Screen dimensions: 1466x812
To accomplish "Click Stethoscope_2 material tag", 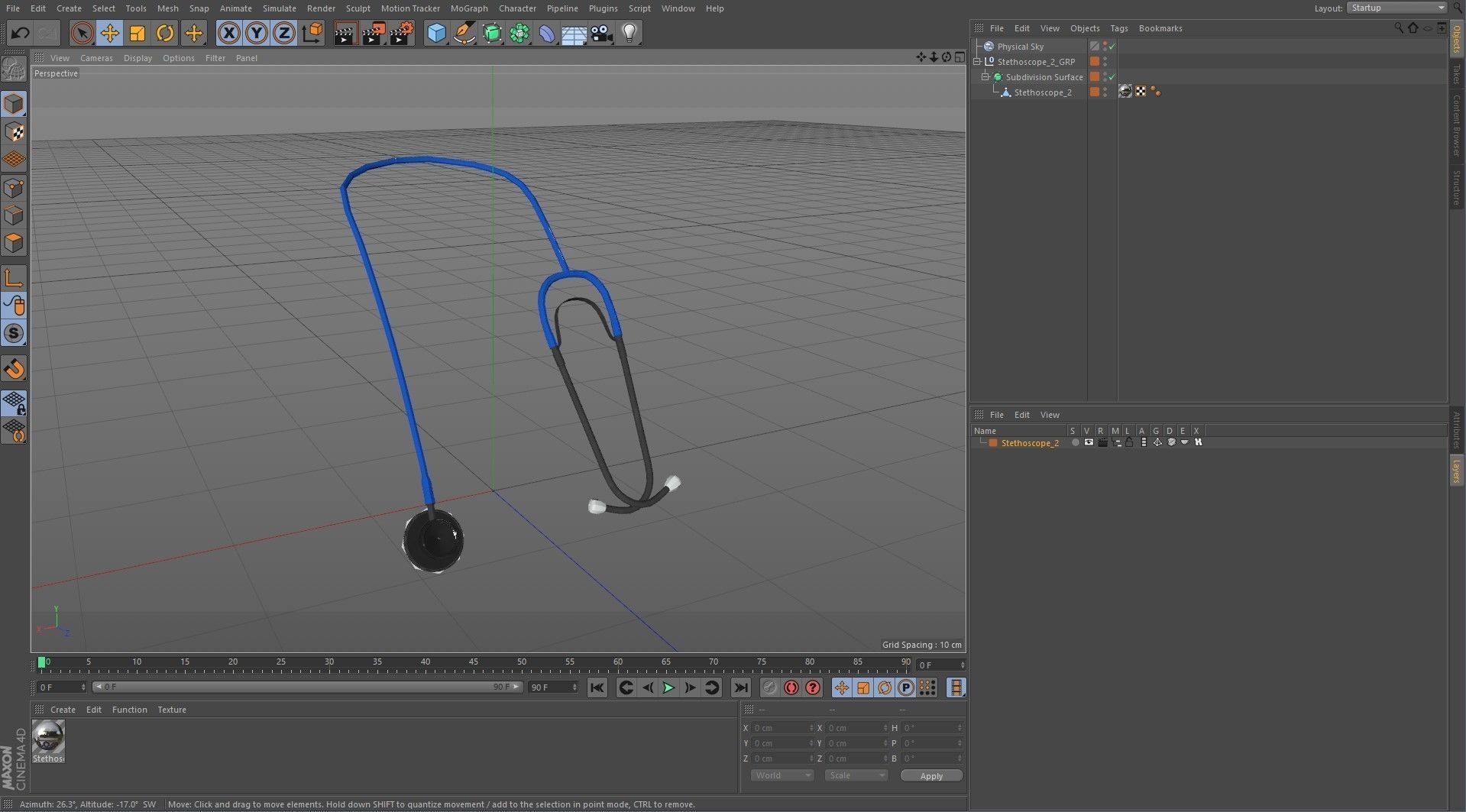I will (x=1125, y=92).
